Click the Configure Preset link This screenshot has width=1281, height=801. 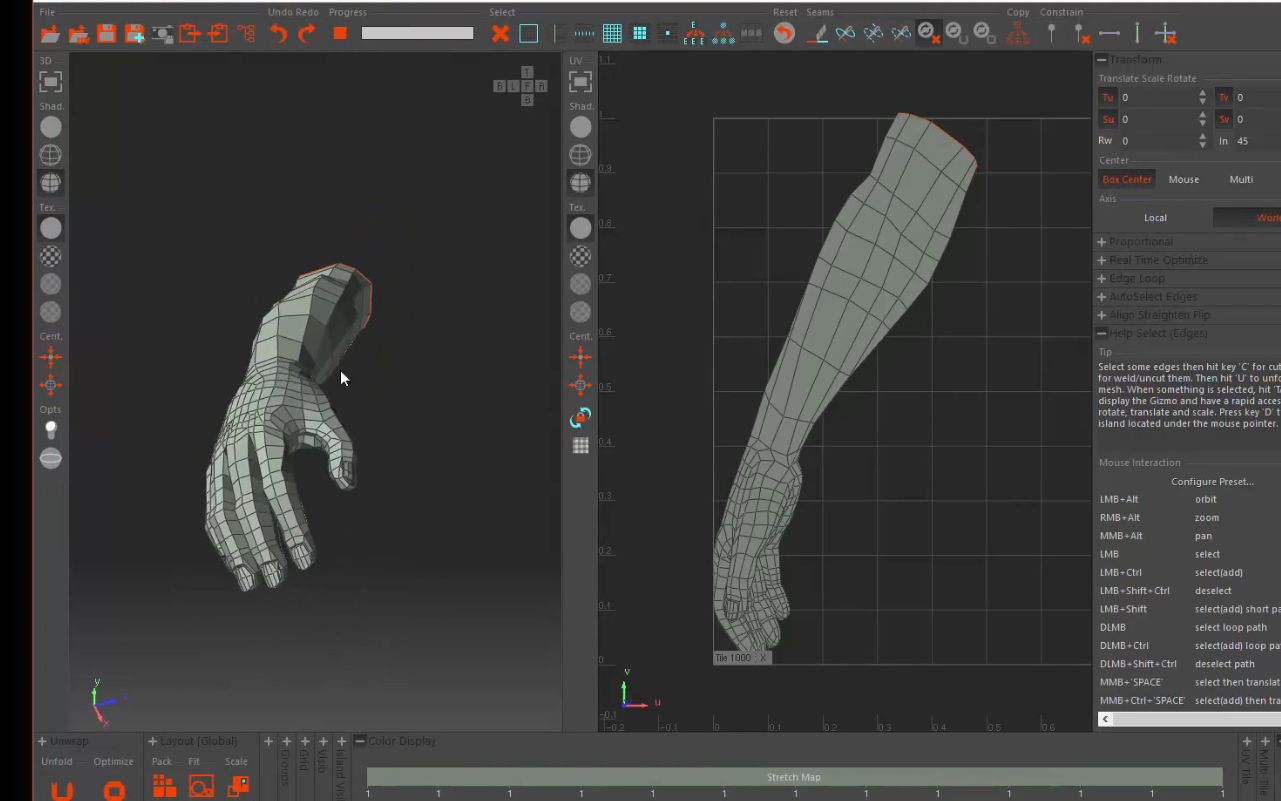tap(1212, 481)
